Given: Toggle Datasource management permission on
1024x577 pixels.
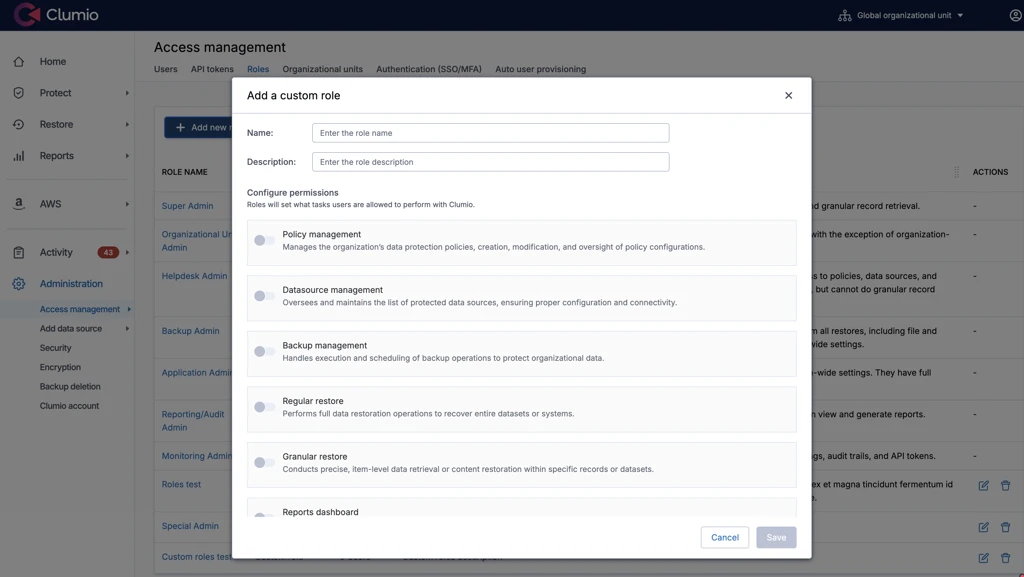Looking at the screenshot, I should (264, 296).
